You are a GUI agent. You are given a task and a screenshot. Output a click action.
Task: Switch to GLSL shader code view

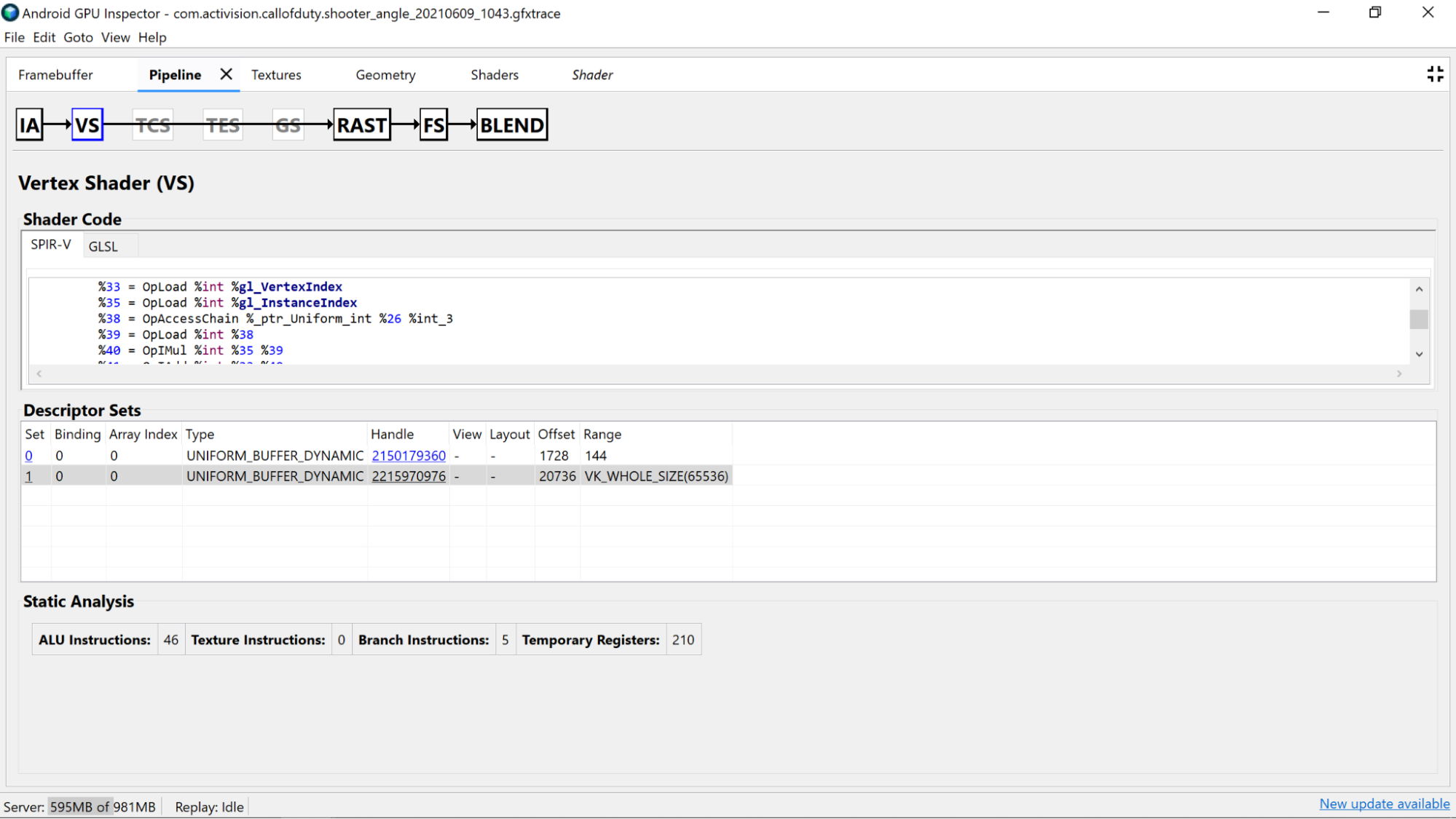pyautogui.click(x=102, y=245)
